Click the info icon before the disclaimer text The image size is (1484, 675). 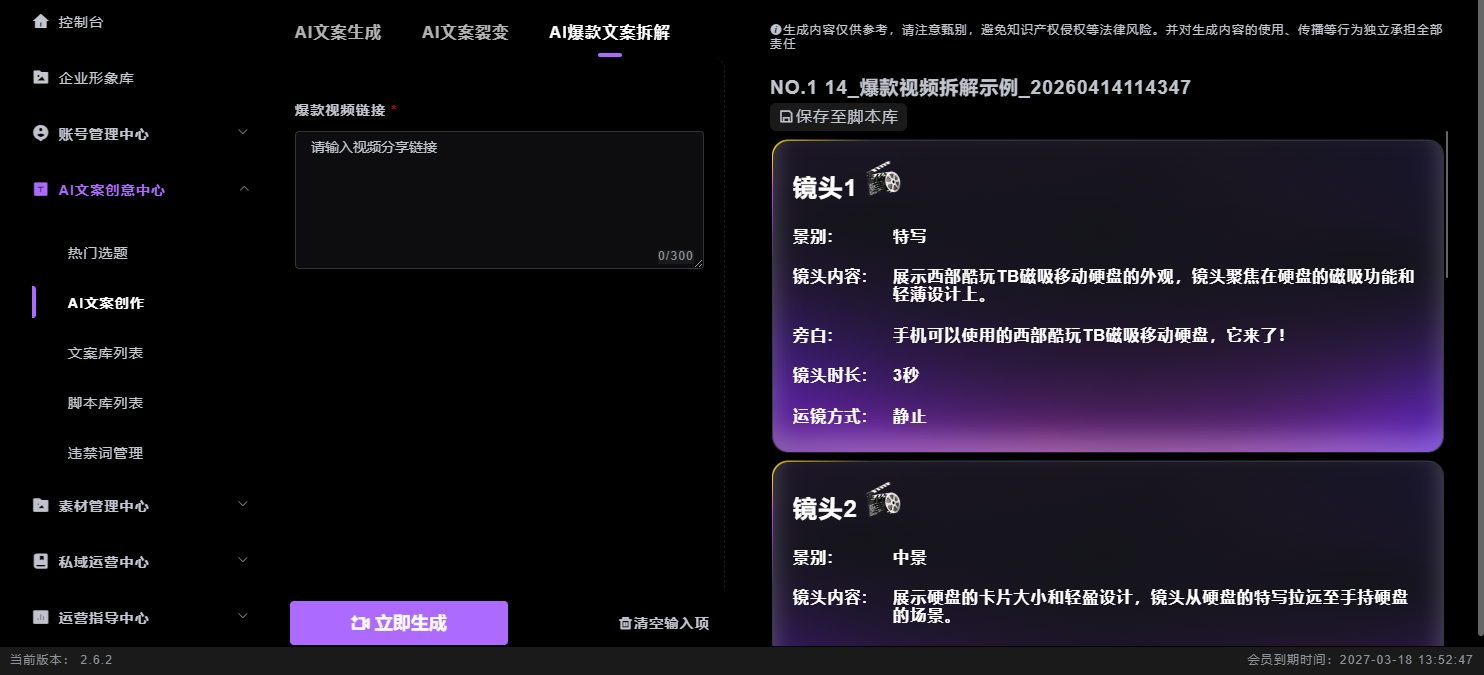coord(776,30)
